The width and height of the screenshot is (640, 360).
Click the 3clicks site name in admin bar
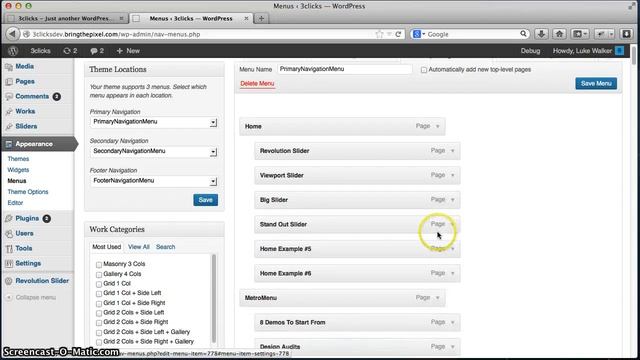40,51
